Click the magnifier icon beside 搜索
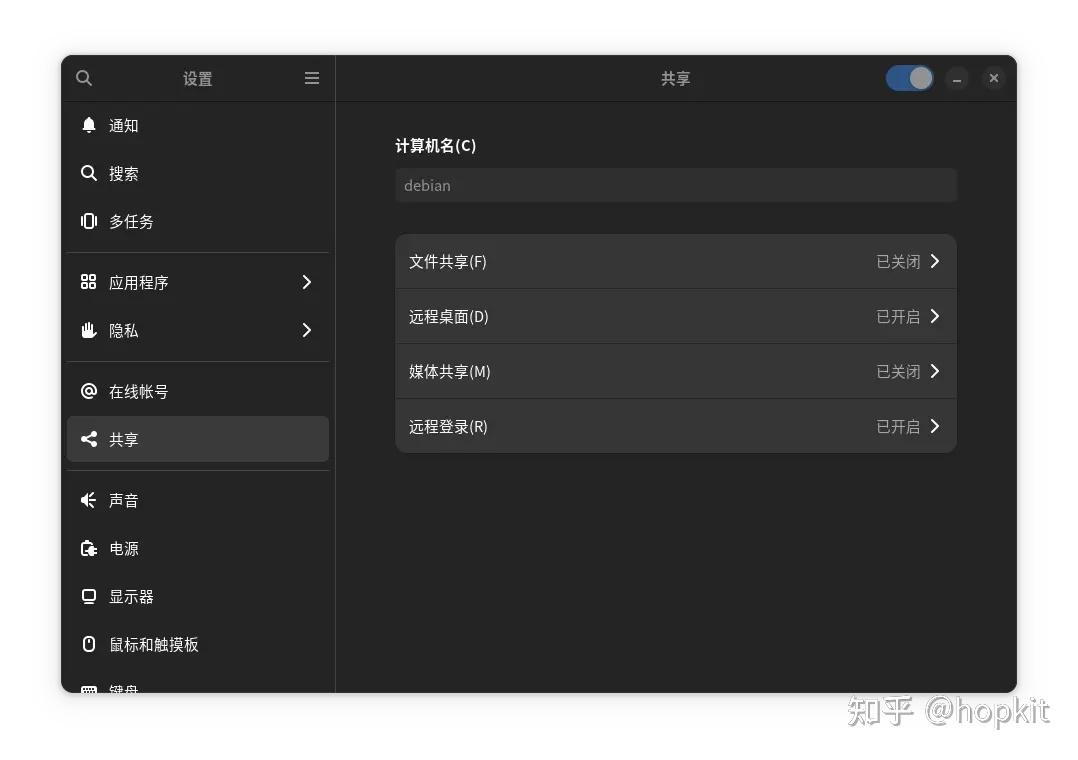This screenshot has width=1078, height=760. click(x=89, y=173)
